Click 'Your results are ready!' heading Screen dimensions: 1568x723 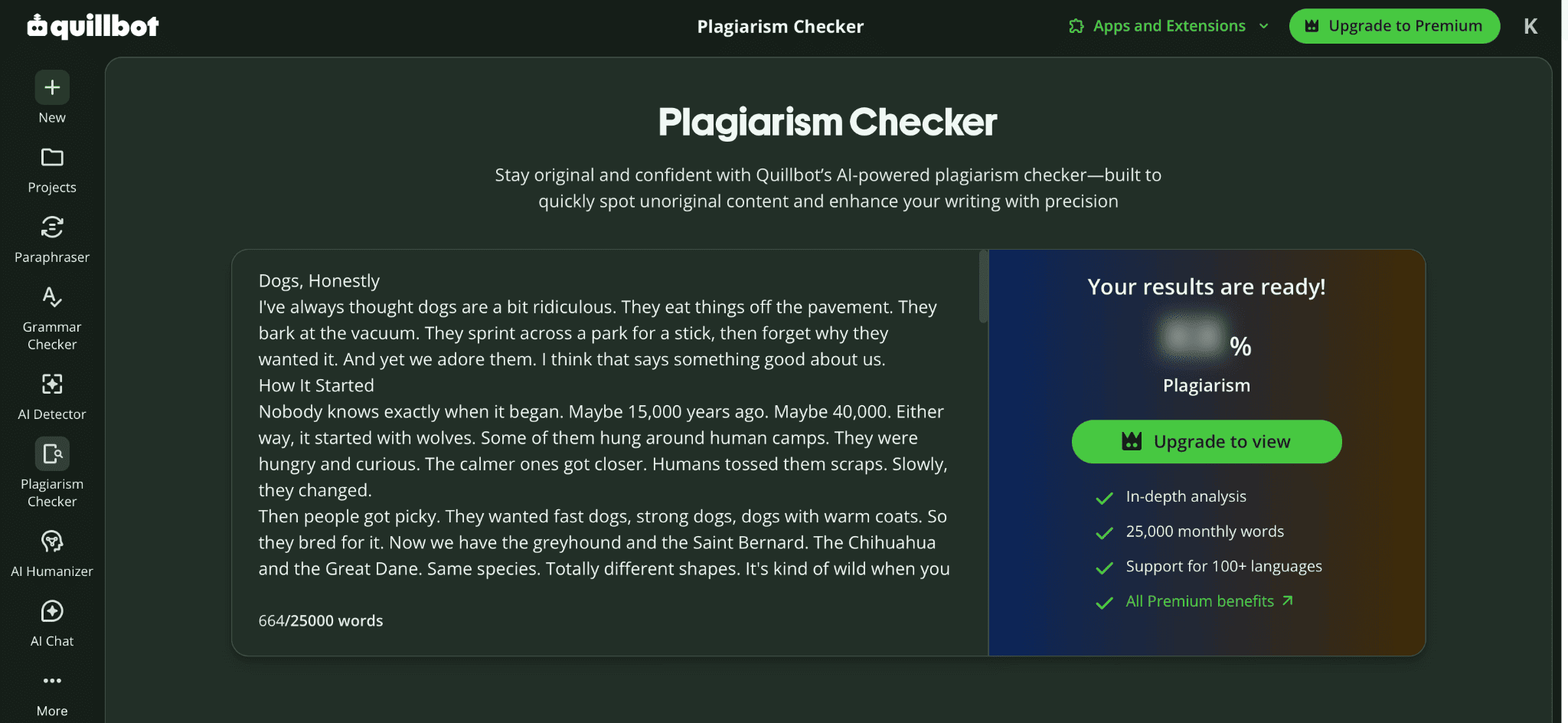(1207, 286)
